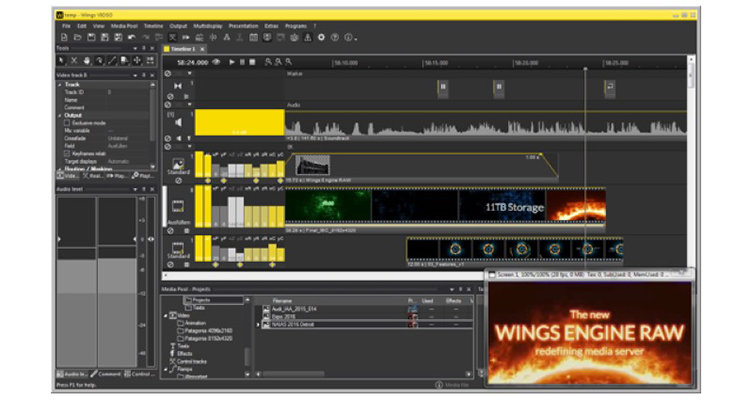Click the 11TB Storage clip thumbnail

[x=502, y=206]
